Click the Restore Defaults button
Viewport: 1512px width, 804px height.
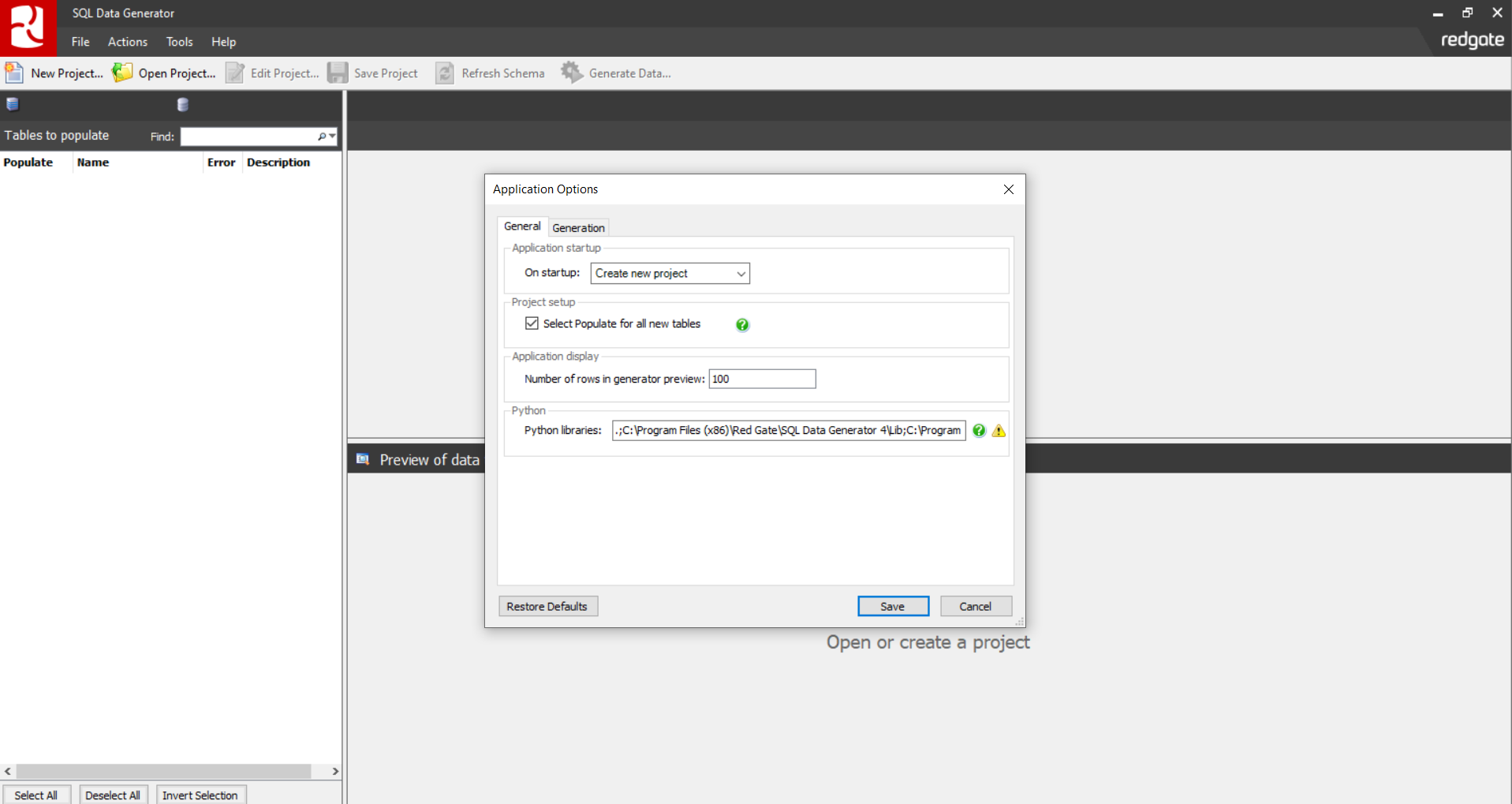tap(547, 606)
